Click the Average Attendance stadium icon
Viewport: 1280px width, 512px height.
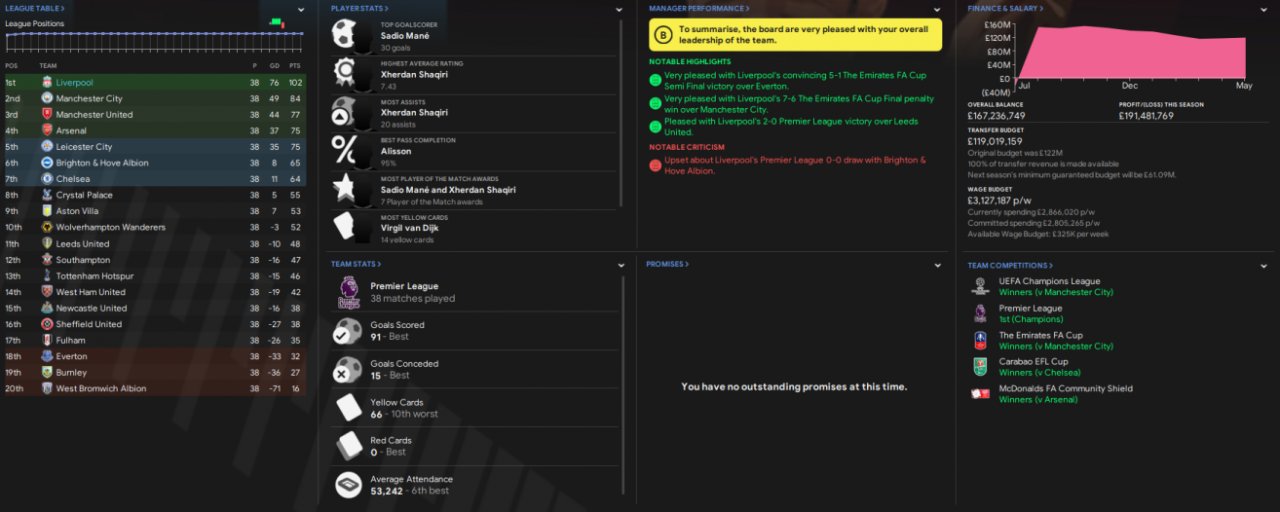348,485
